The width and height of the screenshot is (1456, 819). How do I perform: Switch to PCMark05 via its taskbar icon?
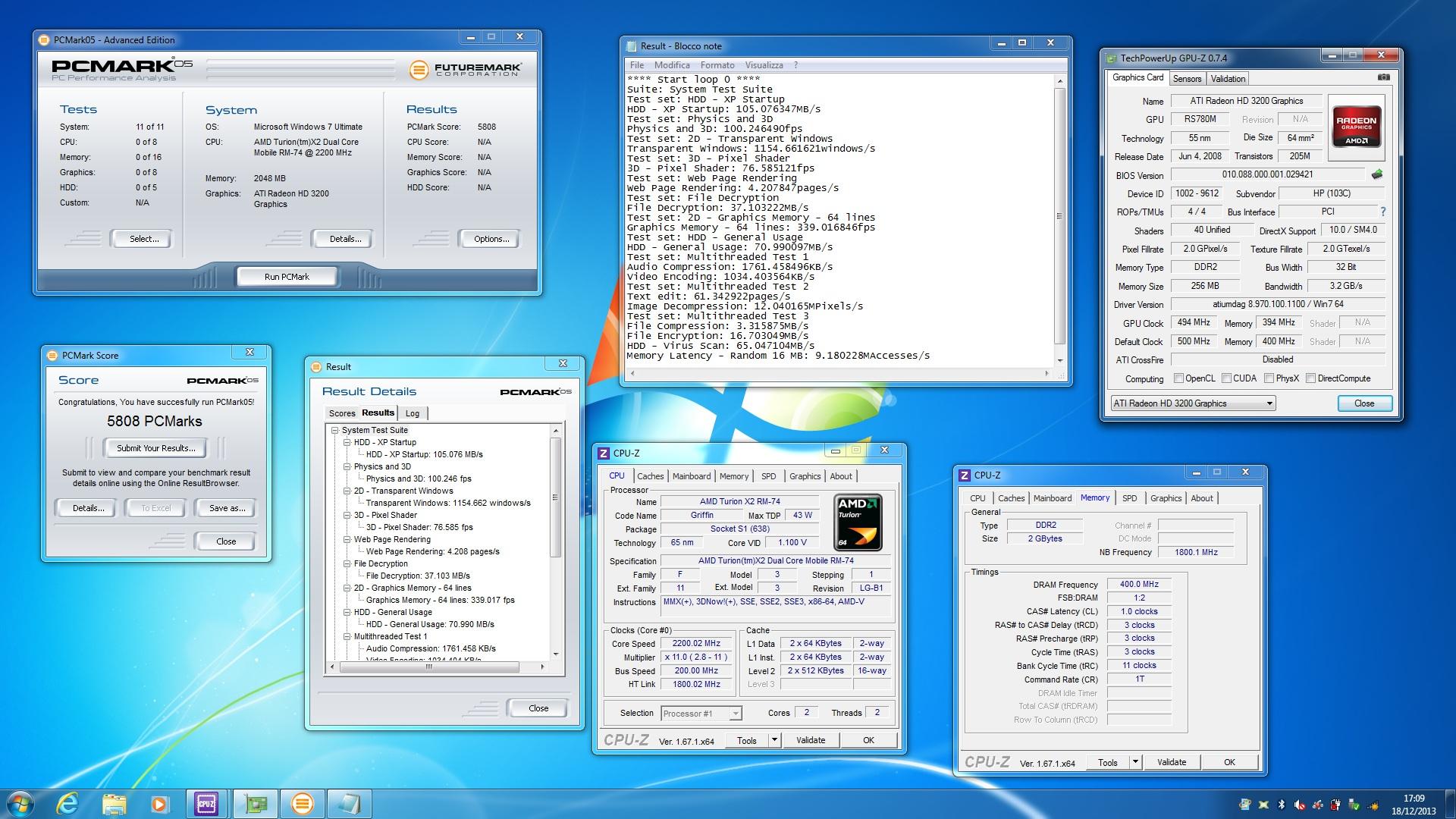(302, 803)
